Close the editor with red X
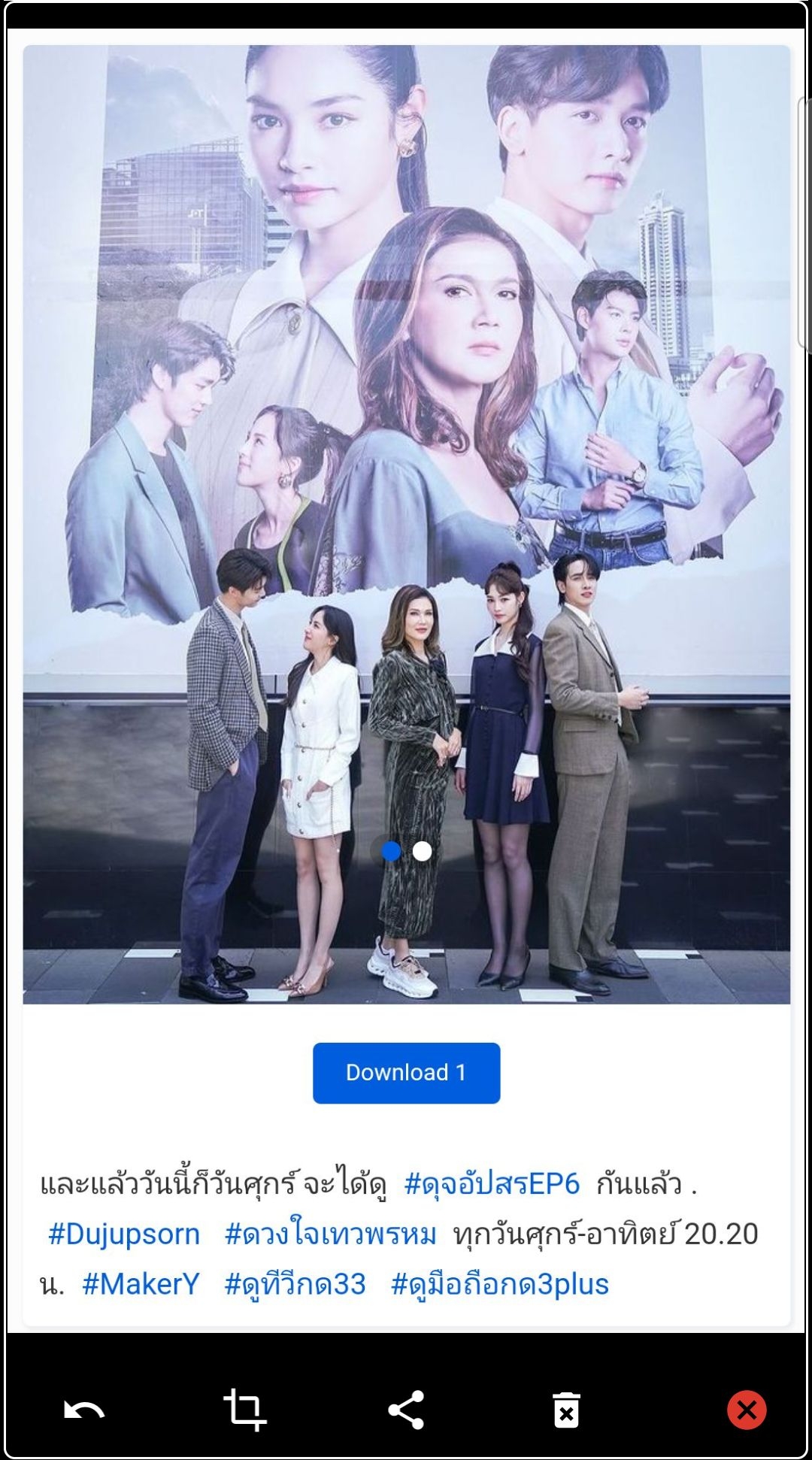 pyautogui.click(x=747, y=1410)
